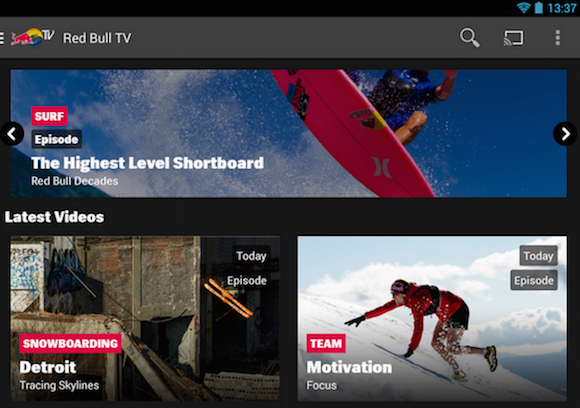Tap the Episode badge on surf banner

57,139
